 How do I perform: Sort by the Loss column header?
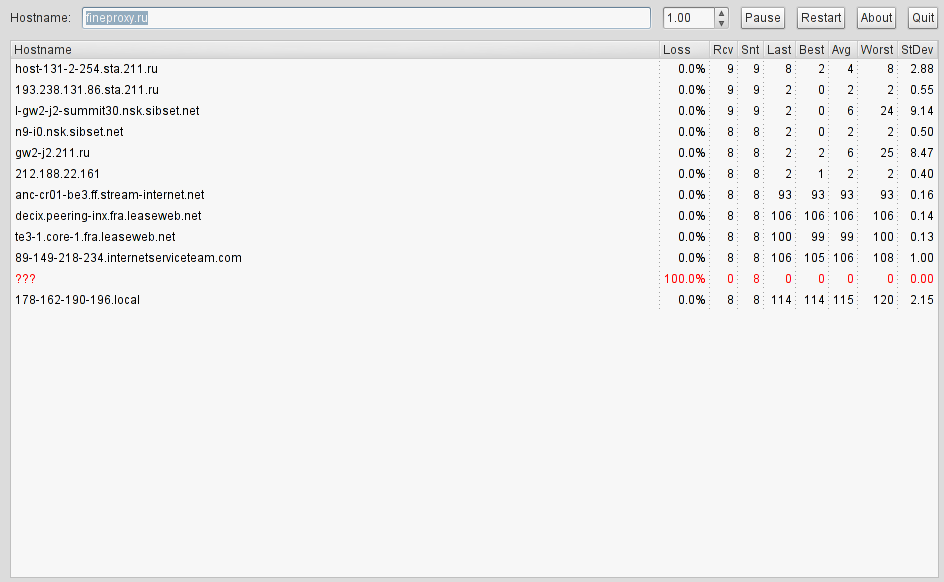684,50
